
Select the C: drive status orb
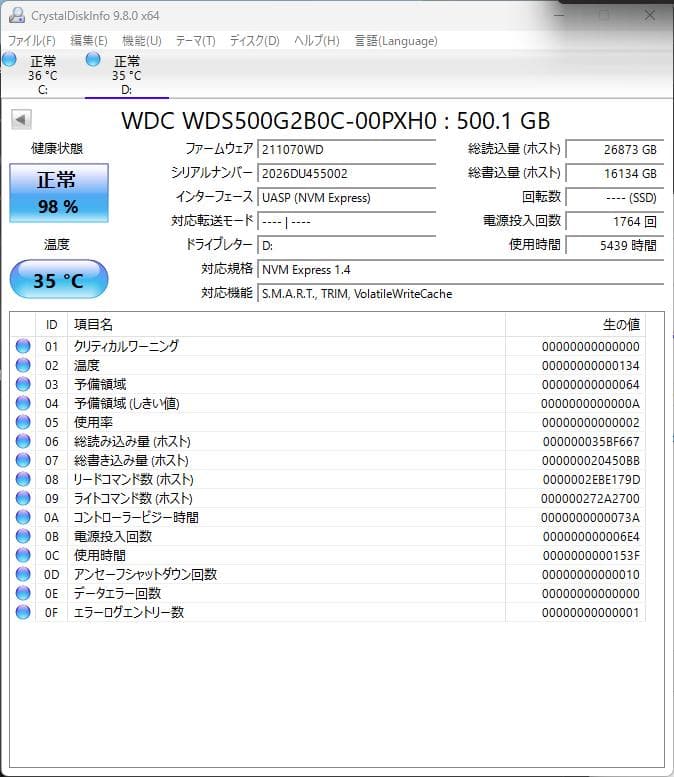[9, 59]
